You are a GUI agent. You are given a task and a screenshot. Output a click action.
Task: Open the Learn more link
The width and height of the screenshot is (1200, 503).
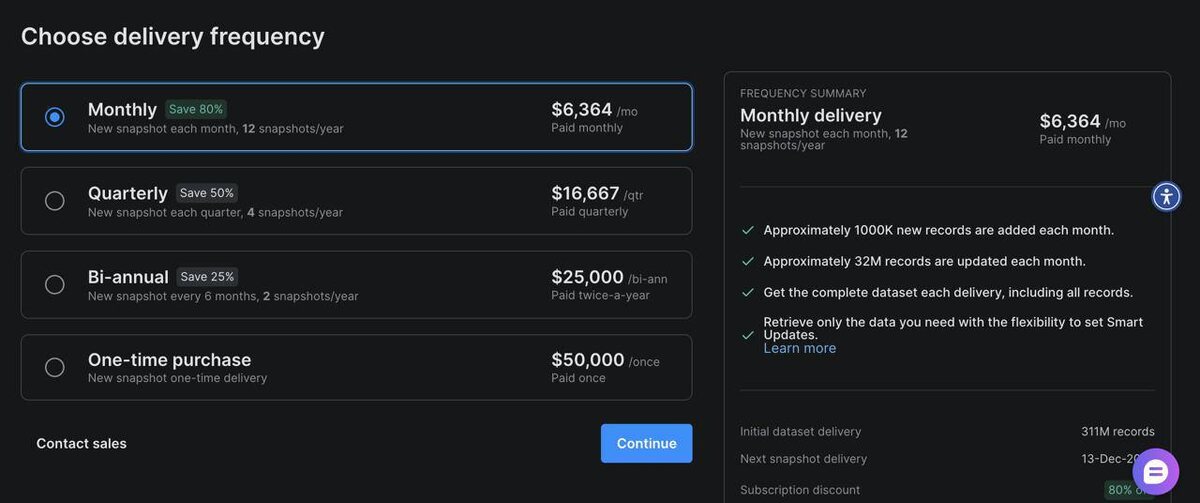[x=799, y=348]
